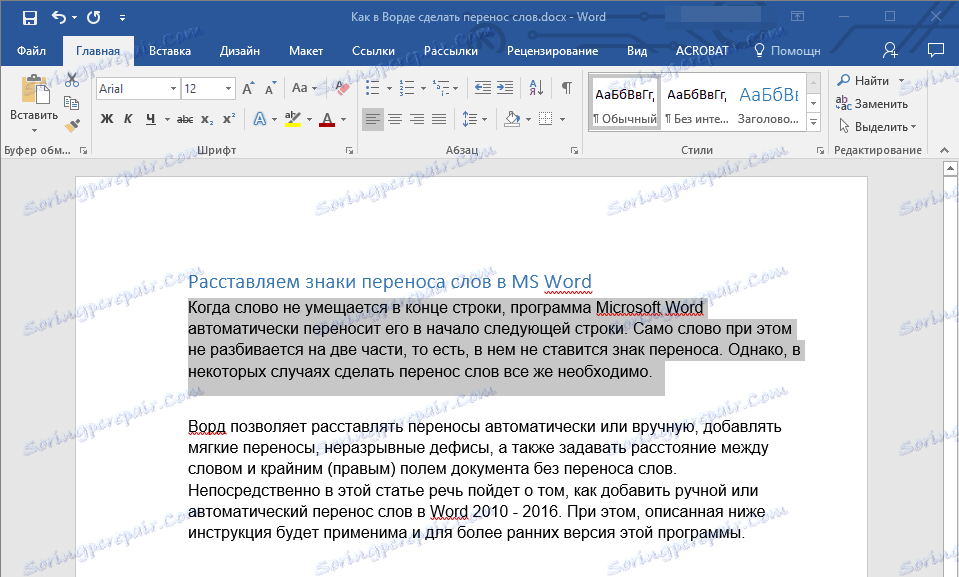Click the Increase Indent icon
Screen dimensions: 959x577
point(507,88)
